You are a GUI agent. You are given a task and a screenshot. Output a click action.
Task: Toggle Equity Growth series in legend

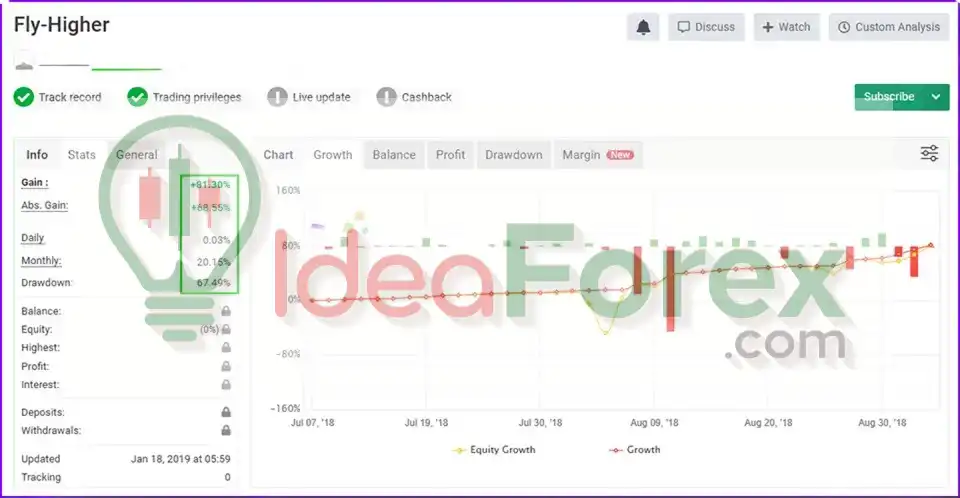(x=493, y=450)
